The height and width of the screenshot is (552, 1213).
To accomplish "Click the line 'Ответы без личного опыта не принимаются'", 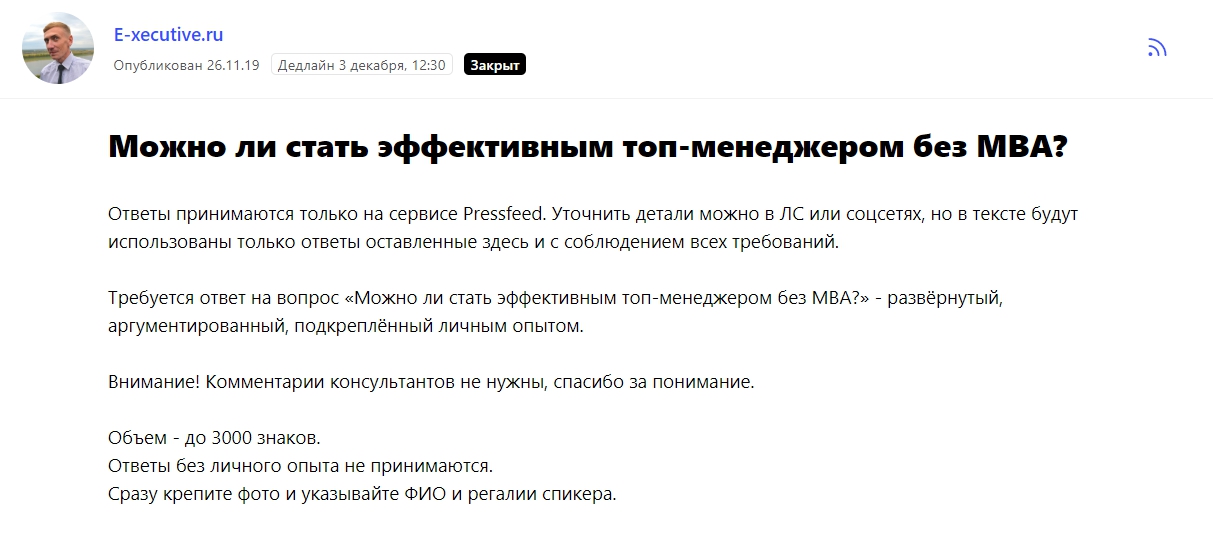I will click(300, 466).
